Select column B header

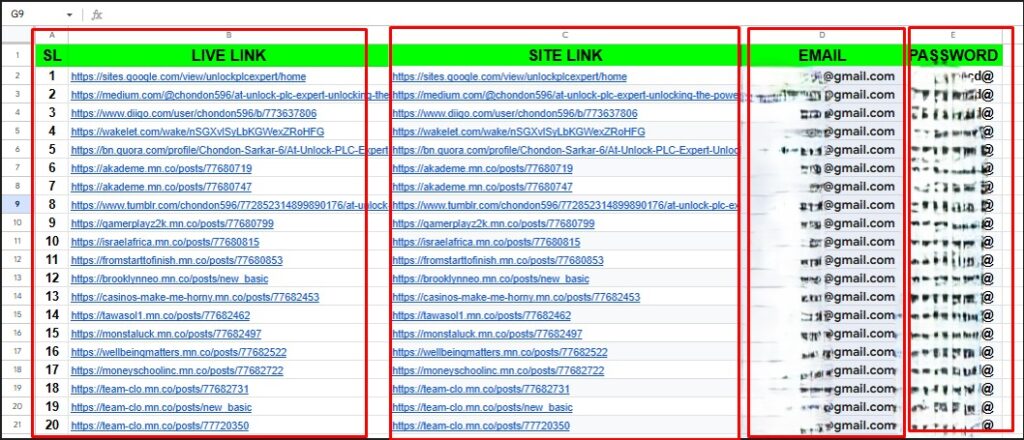click(229, 35)
